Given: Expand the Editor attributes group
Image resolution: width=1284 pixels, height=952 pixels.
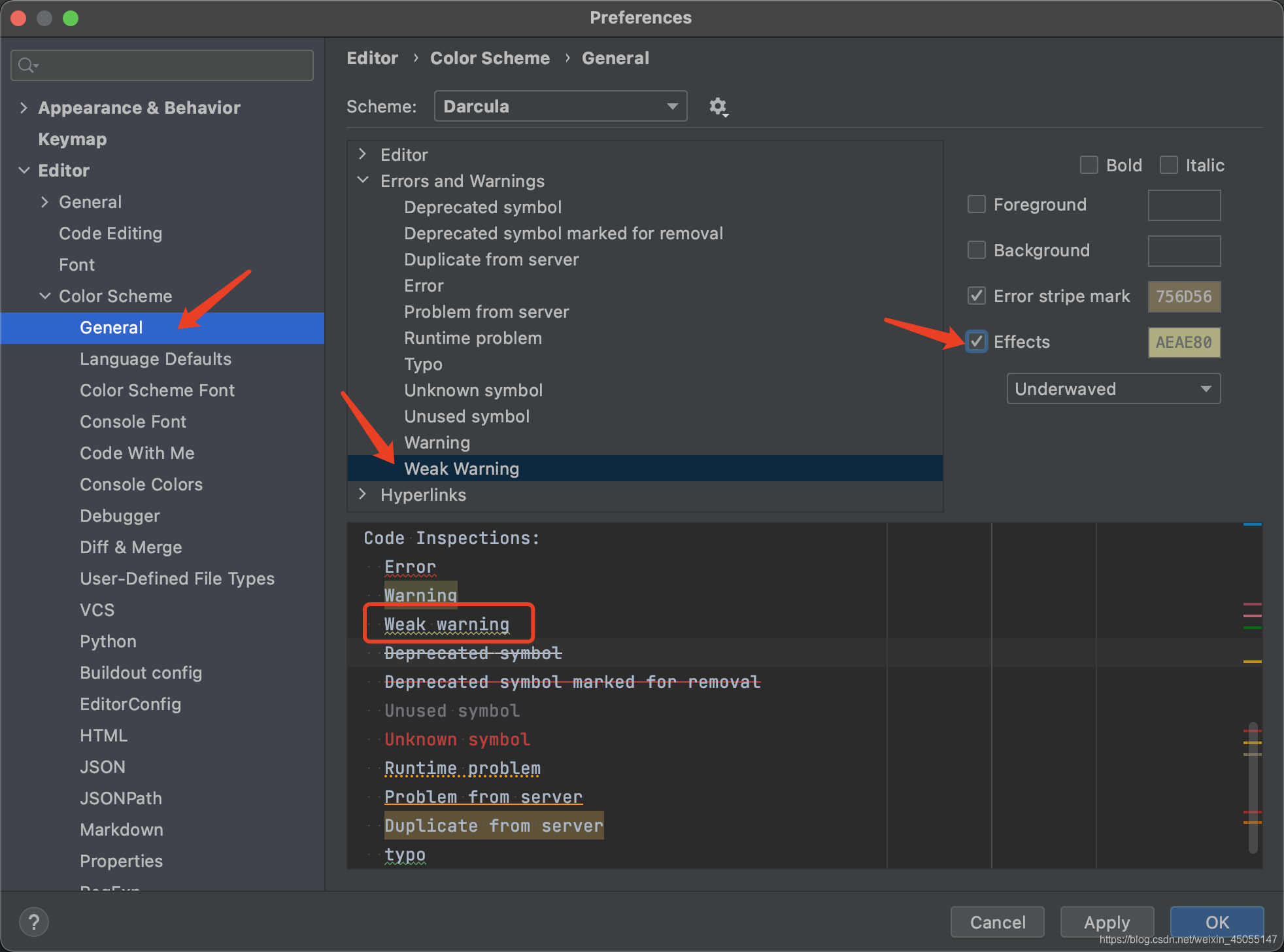Looking at the screenshot, I should (363, 154).
